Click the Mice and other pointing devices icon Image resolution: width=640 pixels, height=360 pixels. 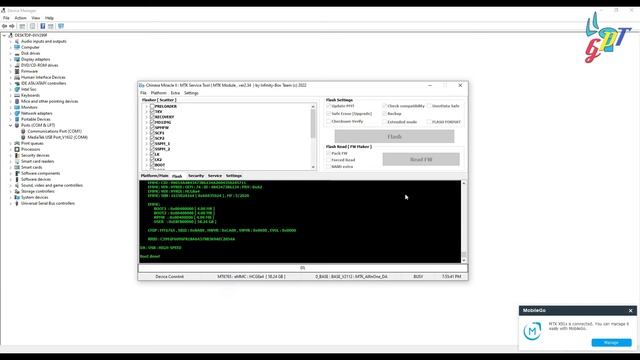pos(17,101)
